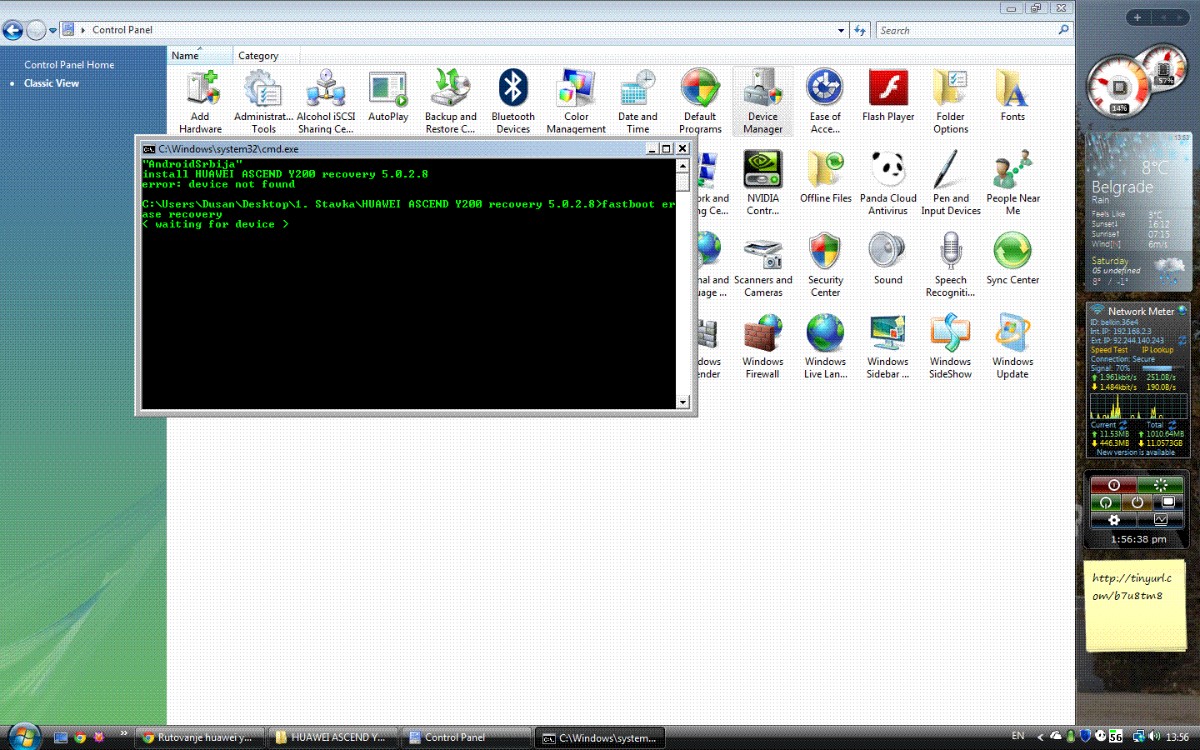This screenshot has height=750, width=1200.
Task: Open Pen and Input Devices icon
Action: [951, 183]
